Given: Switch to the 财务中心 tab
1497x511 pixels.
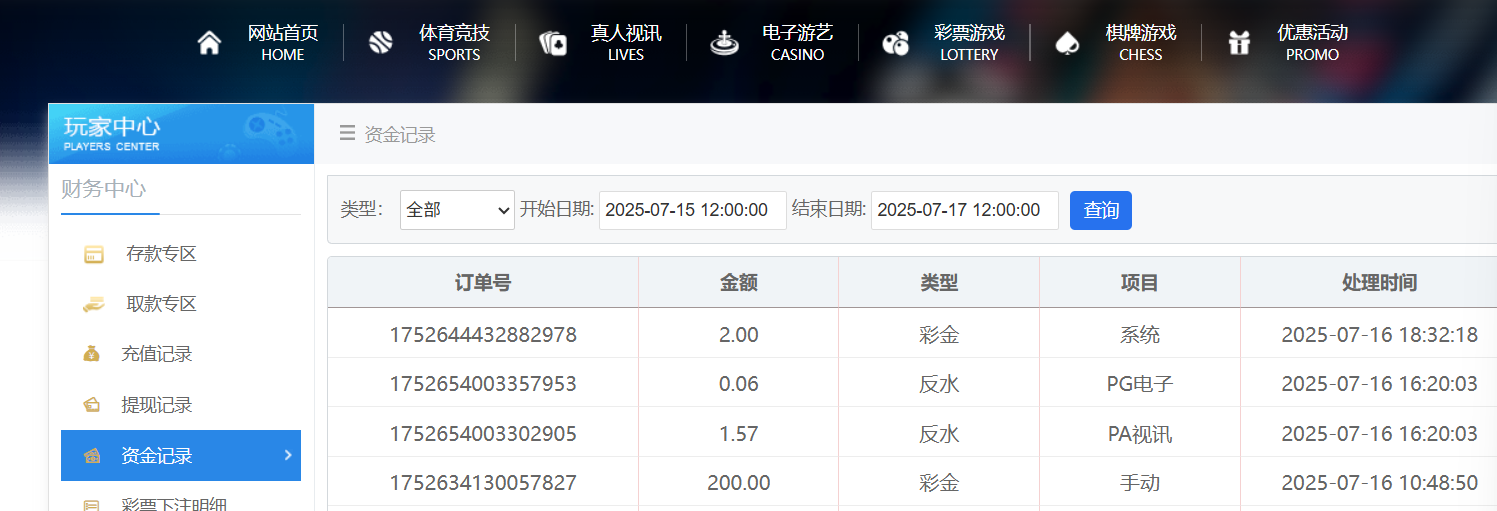Looking at the screenshot, I should 104,189.
